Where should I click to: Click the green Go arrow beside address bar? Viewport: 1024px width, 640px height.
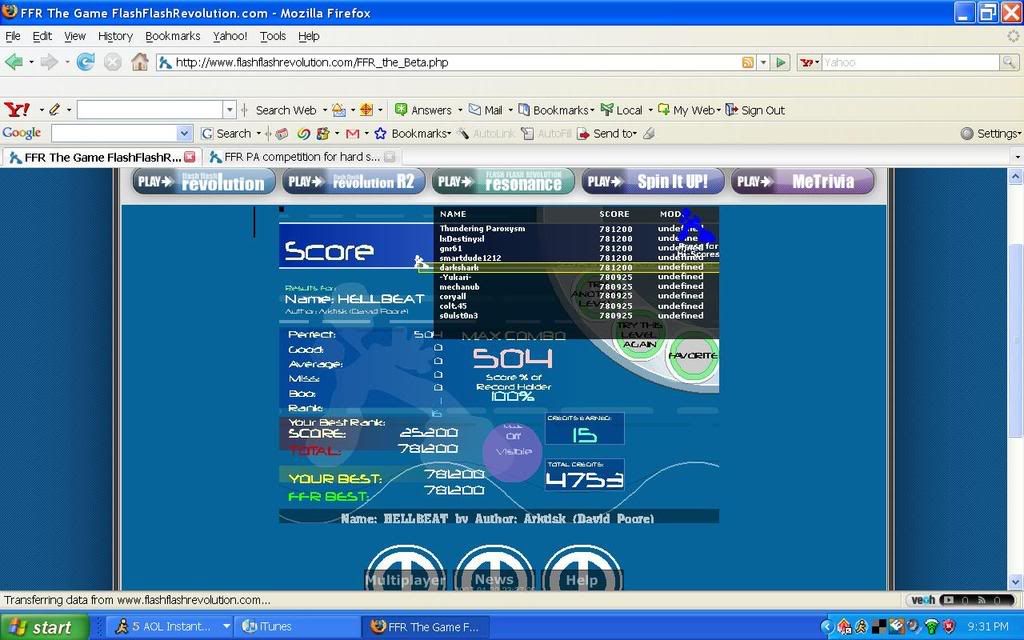coord(781,62)
